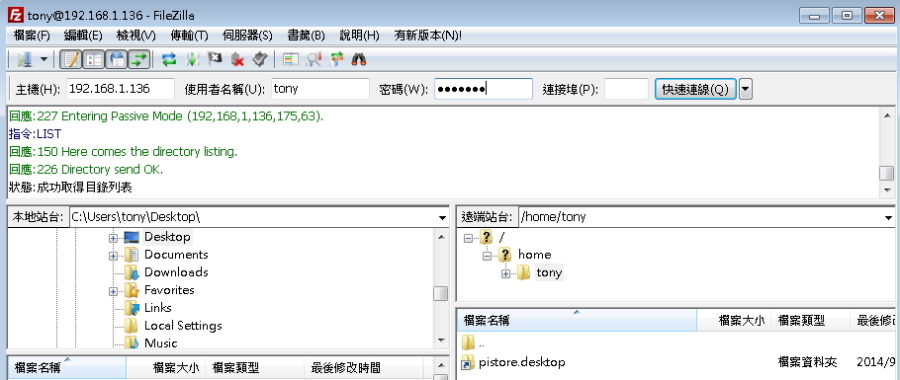Select Favorites in the local tree
This screenshot has height=380, width=900.
pos(169,290)
